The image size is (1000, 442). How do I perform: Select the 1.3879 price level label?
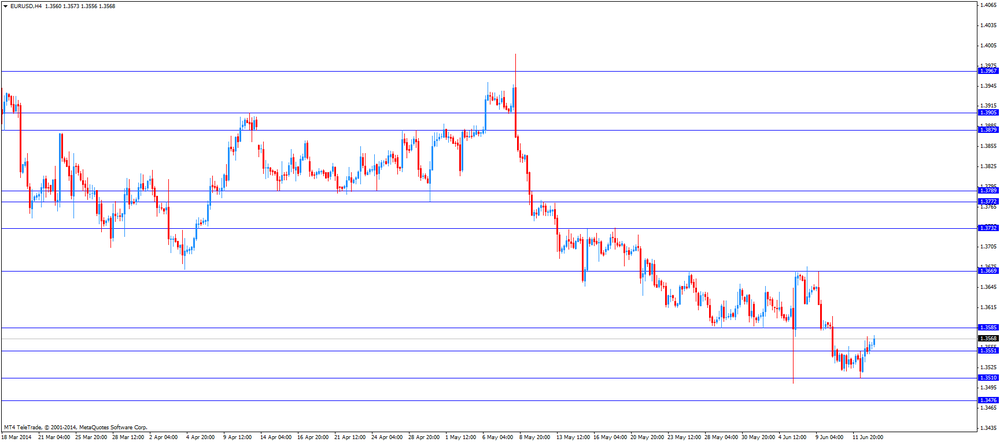[988, 130]
